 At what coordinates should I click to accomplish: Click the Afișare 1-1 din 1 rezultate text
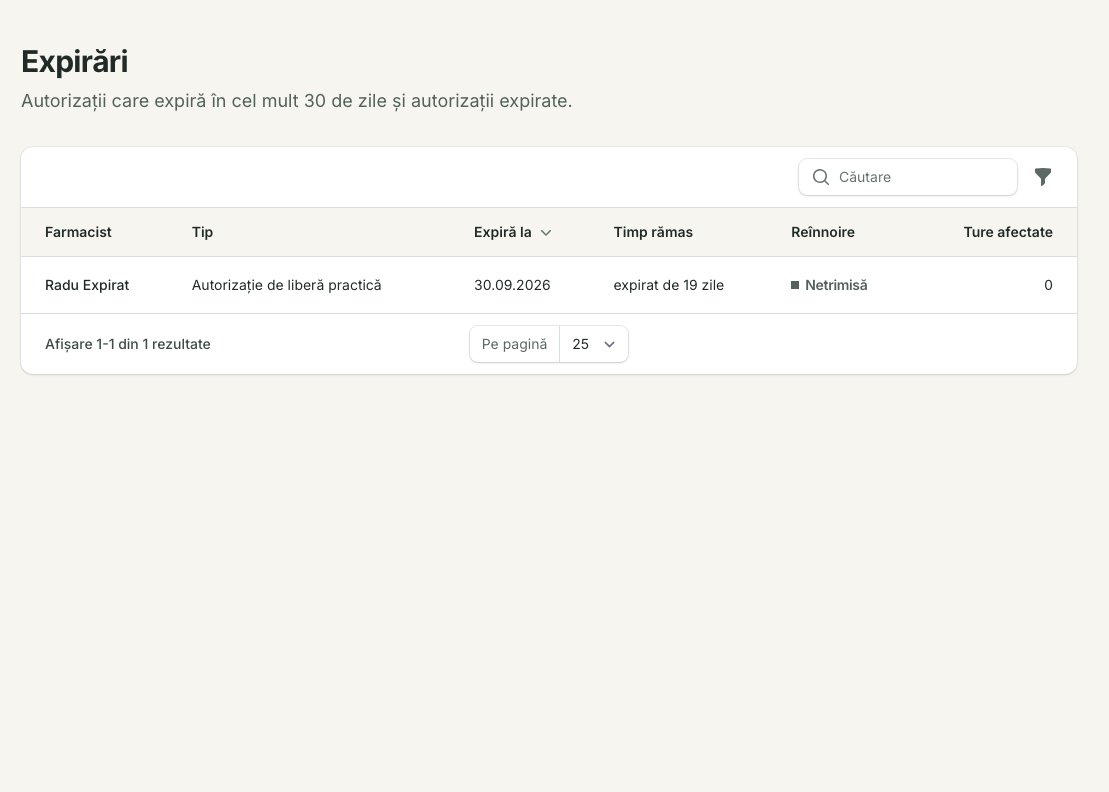[x=128, y=344]
